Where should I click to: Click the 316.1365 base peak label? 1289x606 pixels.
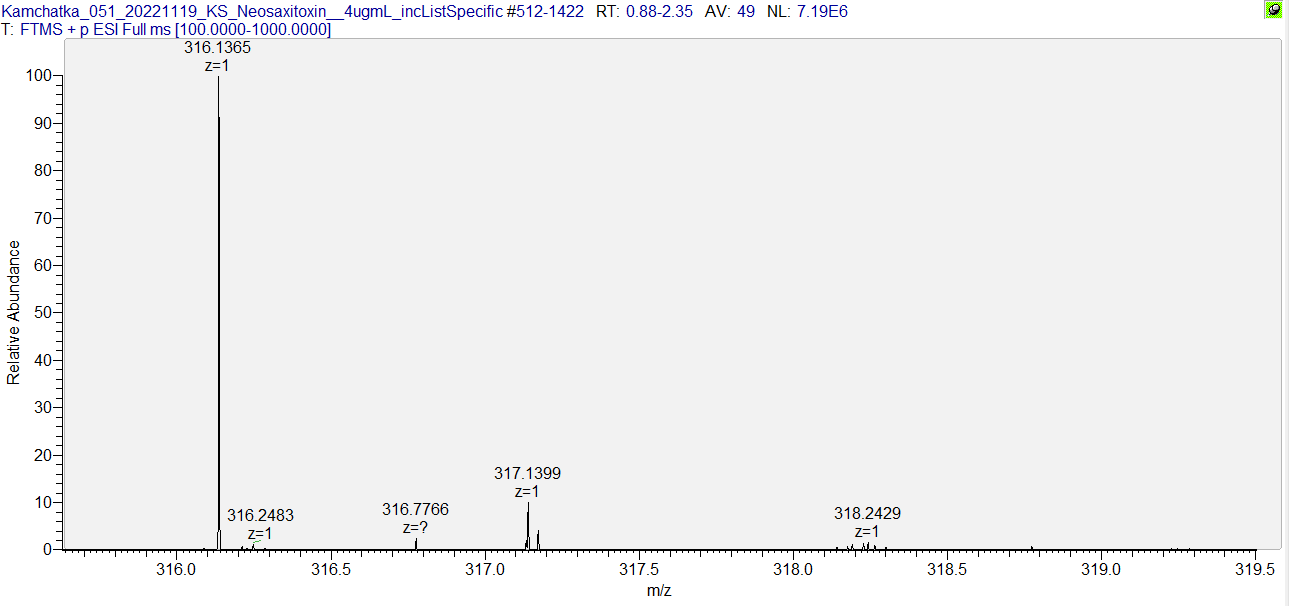[x=217, y=47]
